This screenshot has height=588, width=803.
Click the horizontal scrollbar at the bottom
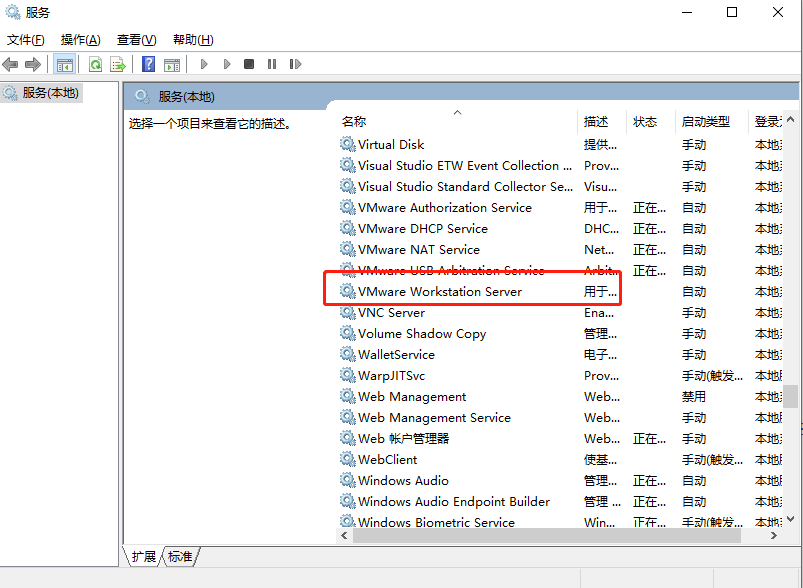point(560,536)
